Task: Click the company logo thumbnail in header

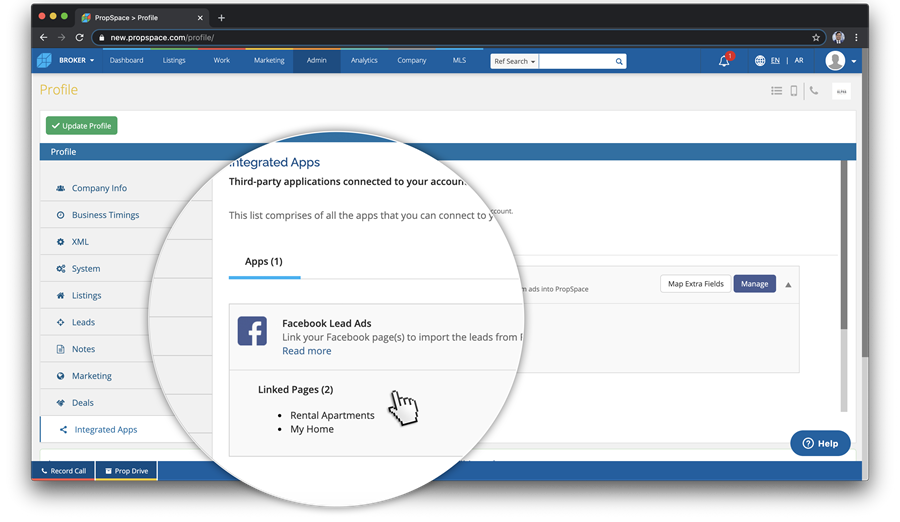Action: [841, 91]
